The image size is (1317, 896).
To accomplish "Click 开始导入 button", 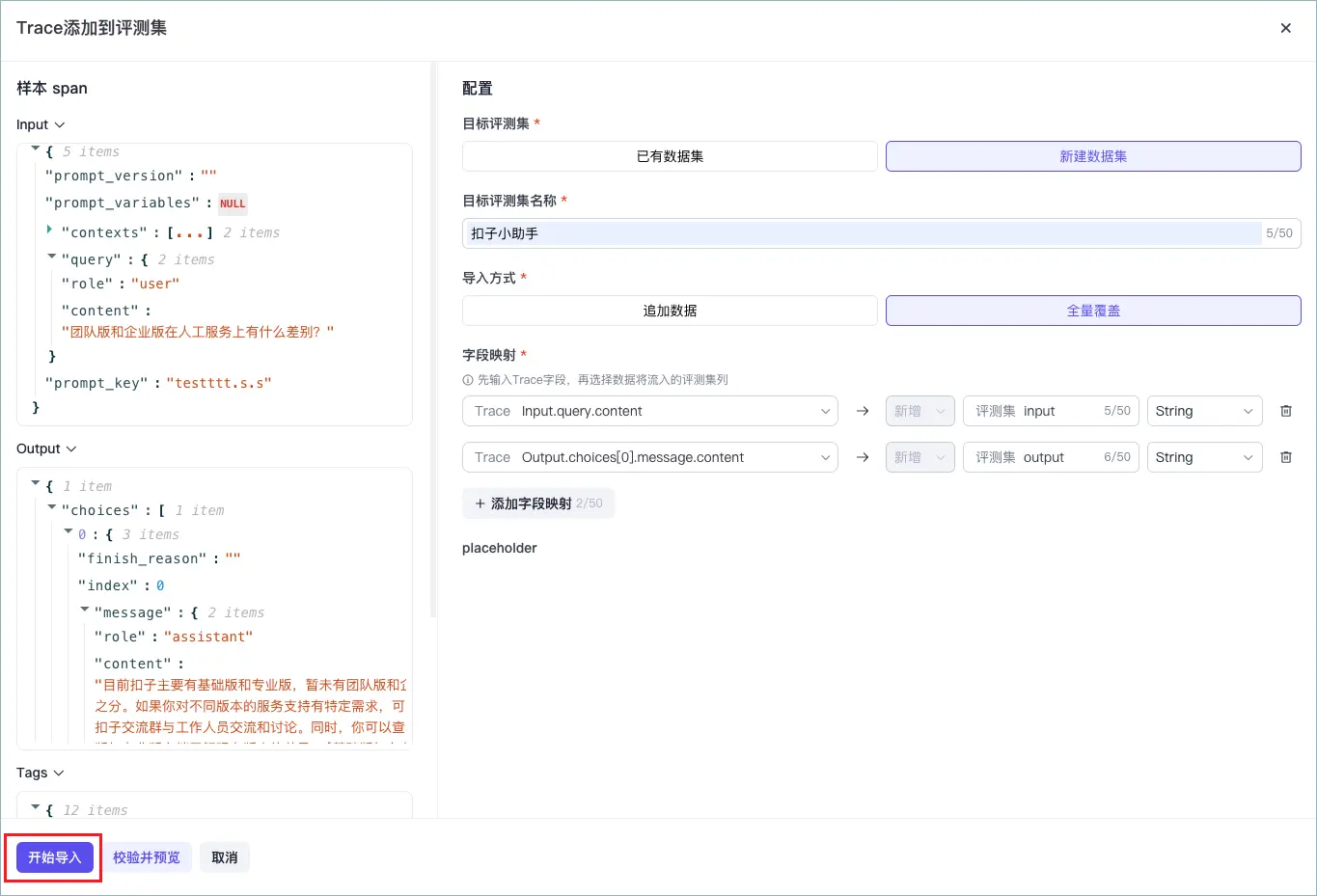I will (x=55, y=857).
